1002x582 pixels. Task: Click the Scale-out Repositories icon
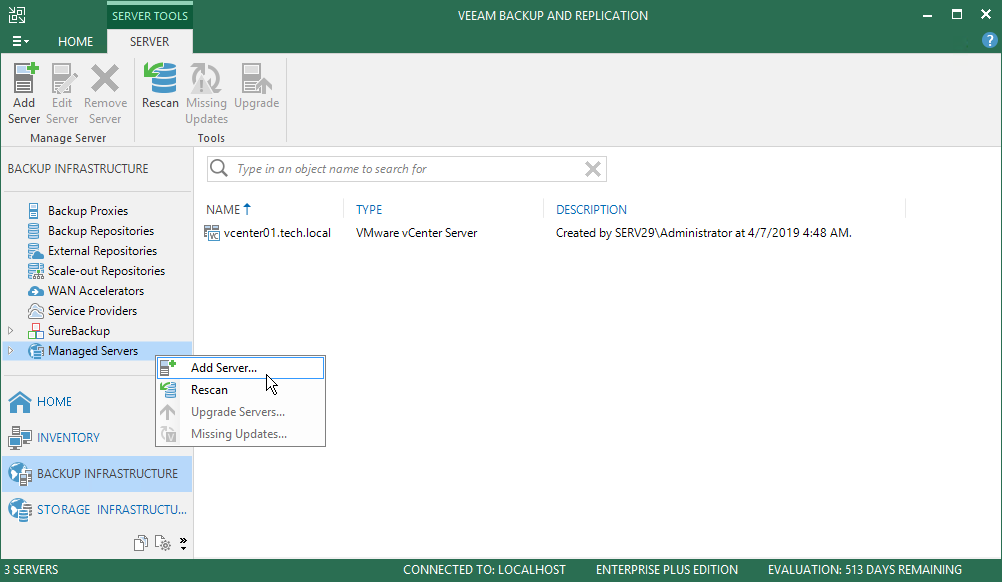coord(36,271)
